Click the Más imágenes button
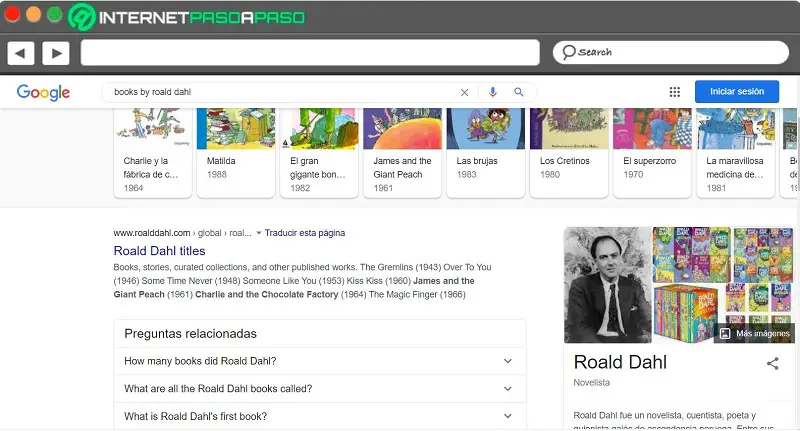800x431 pixels. 756,334
